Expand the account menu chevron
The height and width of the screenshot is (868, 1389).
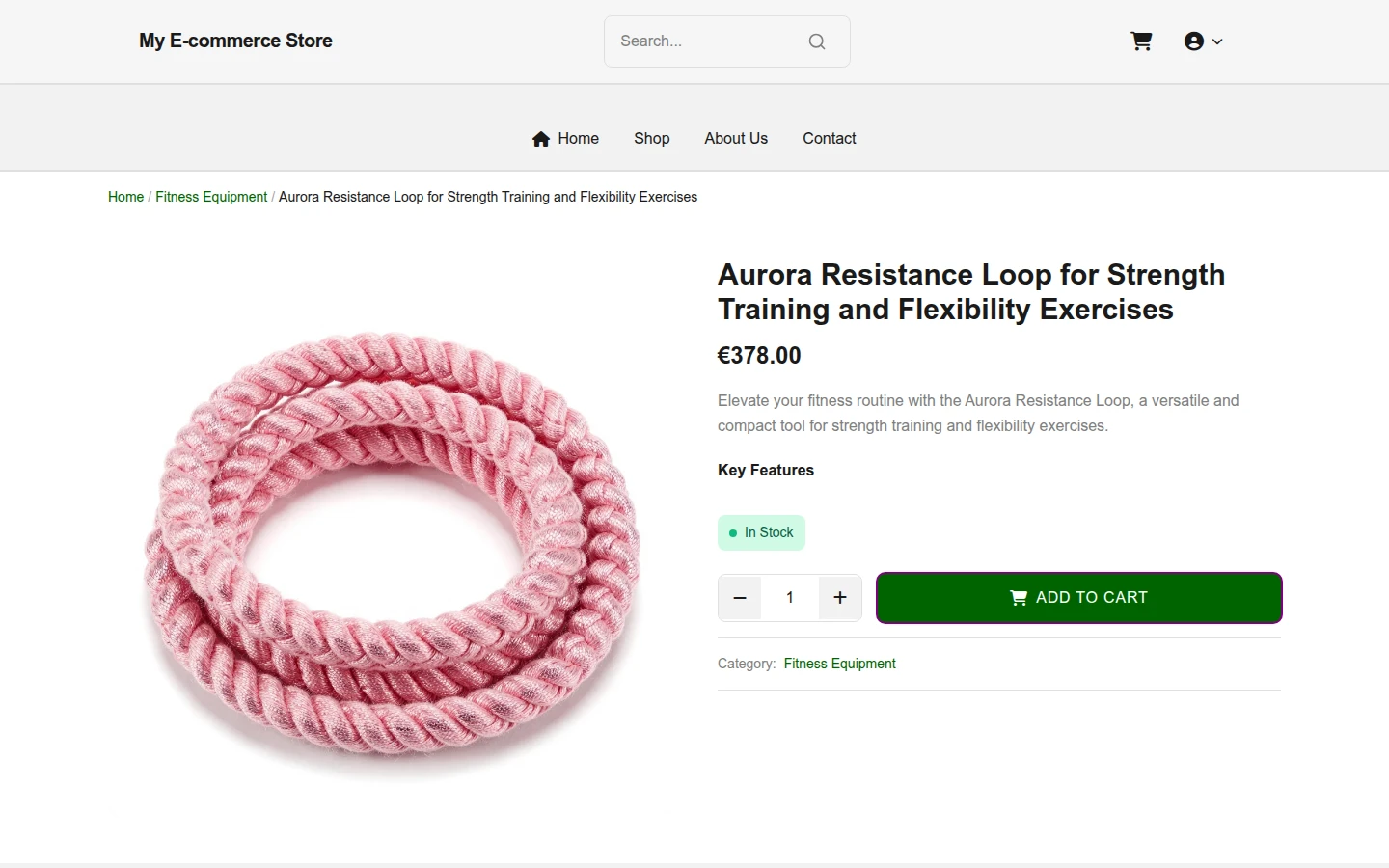point(1217,41)
